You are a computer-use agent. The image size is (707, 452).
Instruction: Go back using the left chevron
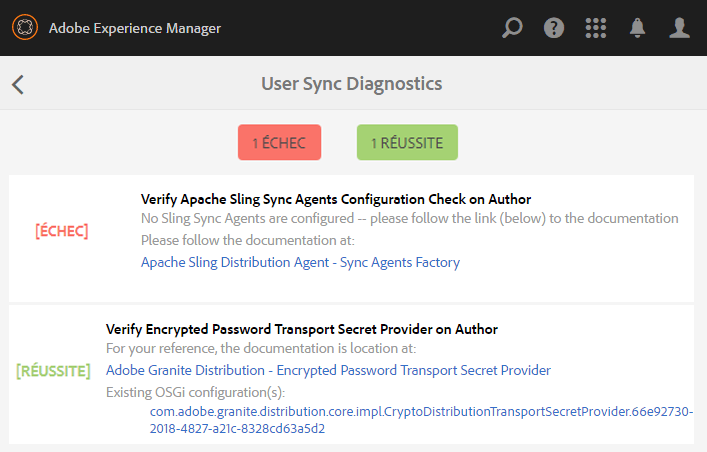click(x=18, y=84)
